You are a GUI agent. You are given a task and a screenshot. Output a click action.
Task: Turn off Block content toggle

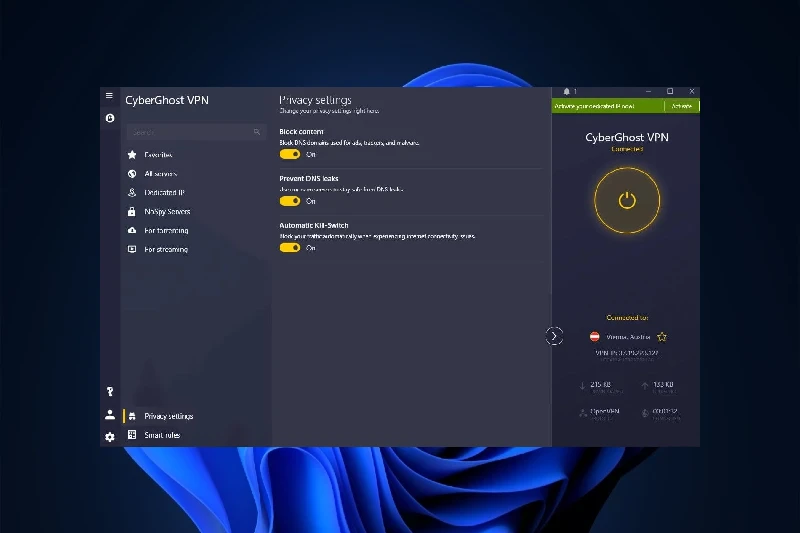click(290, 154)
